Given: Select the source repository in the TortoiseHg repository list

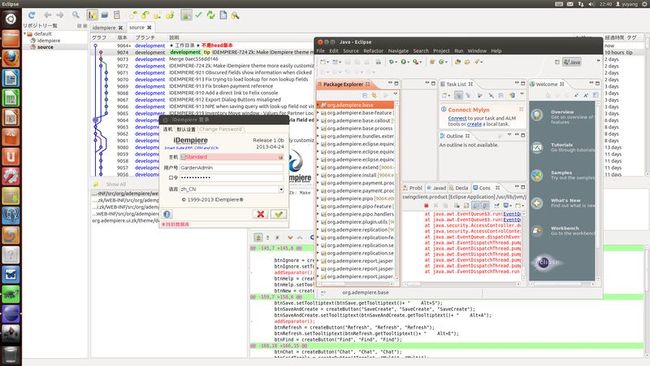Looking at the screenshot, I should [45, 47].
